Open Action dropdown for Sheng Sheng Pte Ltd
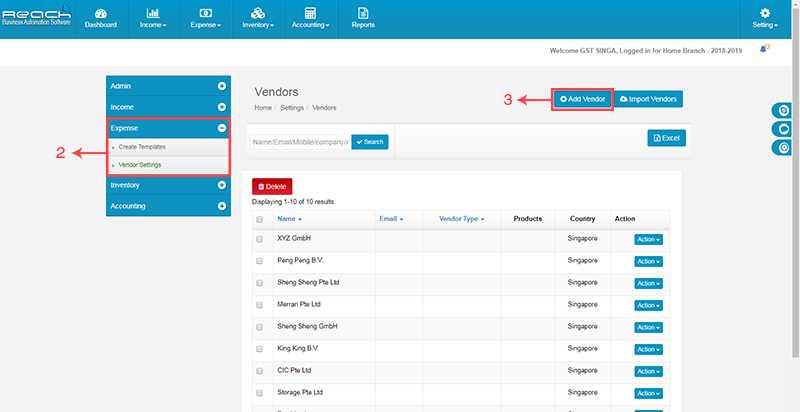This screenshot has height=412, width=800. pyautogui.click(x=648, y=284)
